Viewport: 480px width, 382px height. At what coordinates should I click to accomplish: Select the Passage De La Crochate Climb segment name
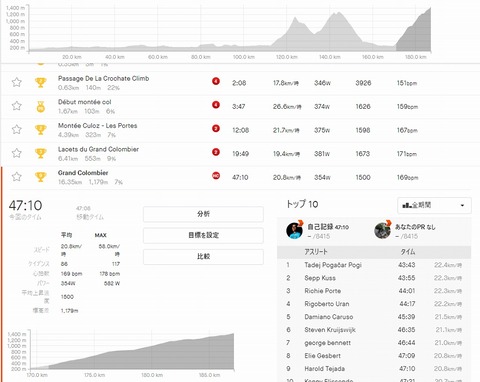click(x=103, y=79)
